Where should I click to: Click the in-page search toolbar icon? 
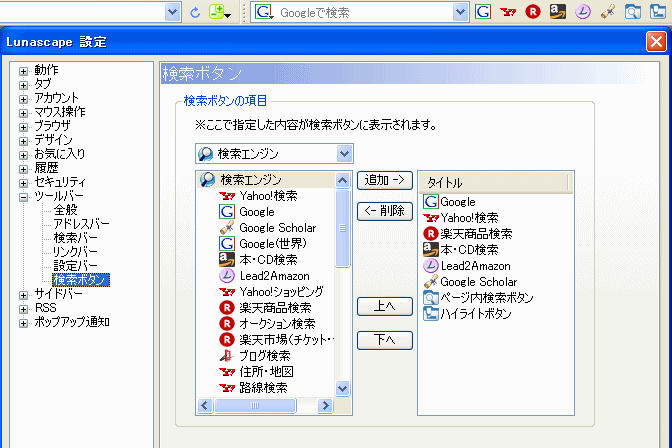[x=633, y=12]
